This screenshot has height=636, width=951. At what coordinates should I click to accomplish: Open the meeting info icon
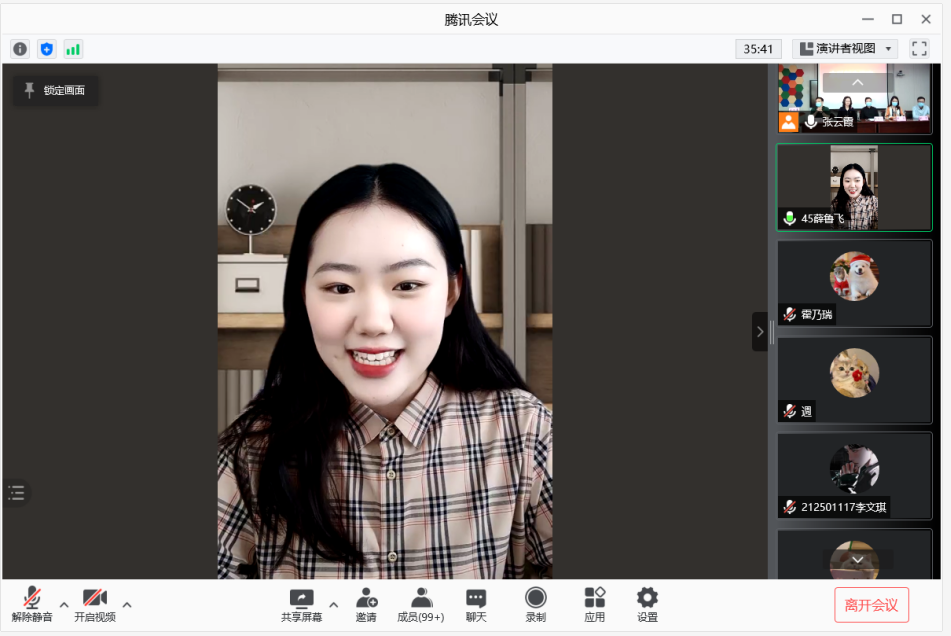pos(20,49)
